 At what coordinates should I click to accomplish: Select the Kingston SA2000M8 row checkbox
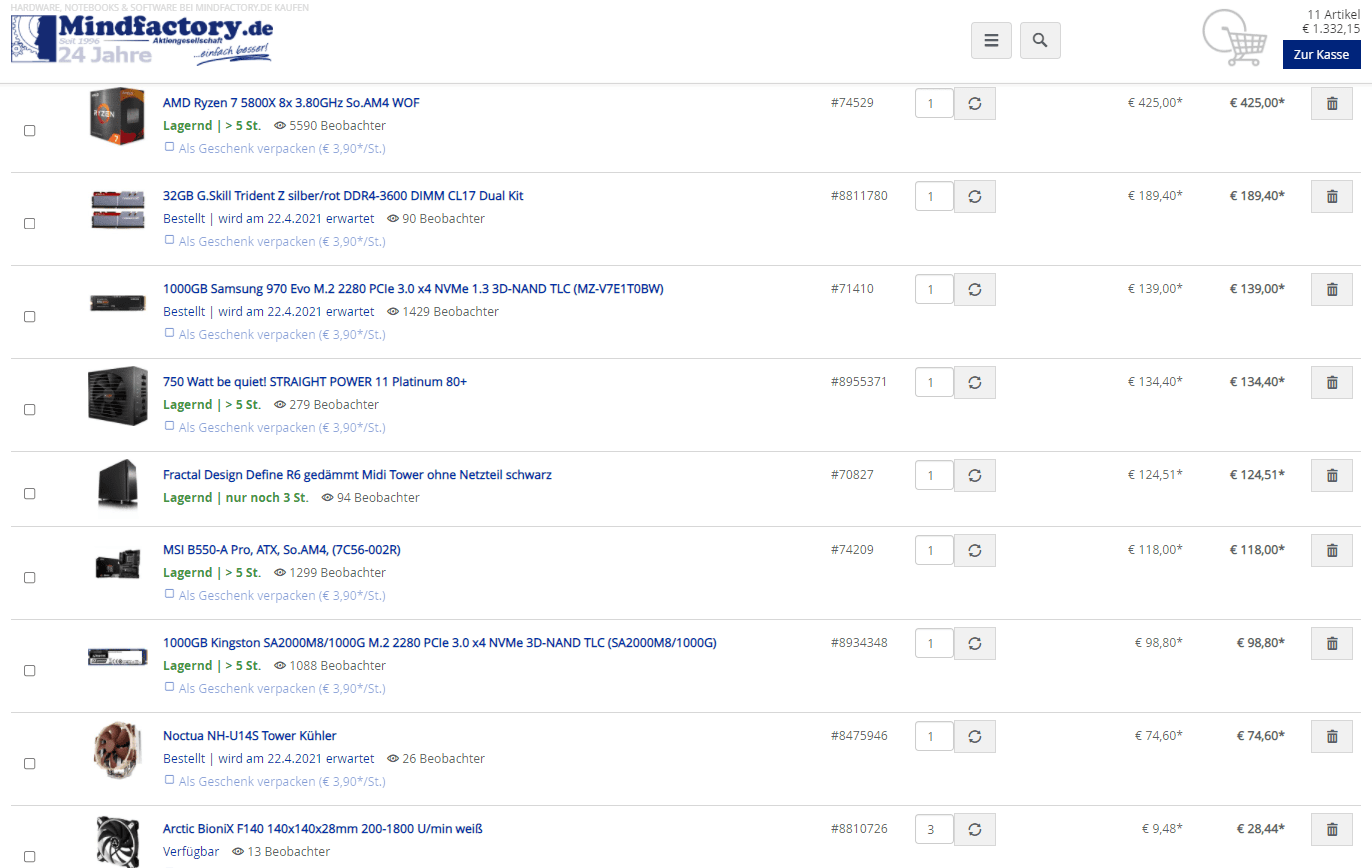point(29,671)
